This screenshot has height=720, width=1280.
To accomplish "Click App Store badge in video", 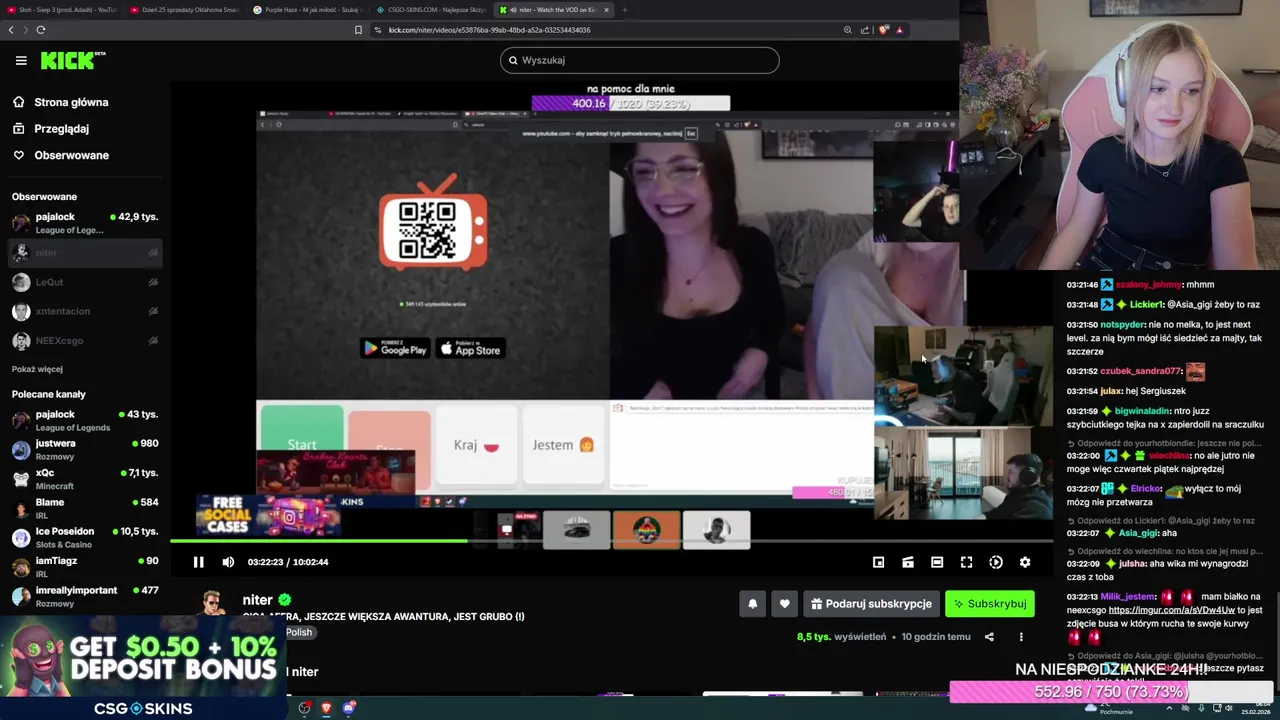I will pos(470,348).
